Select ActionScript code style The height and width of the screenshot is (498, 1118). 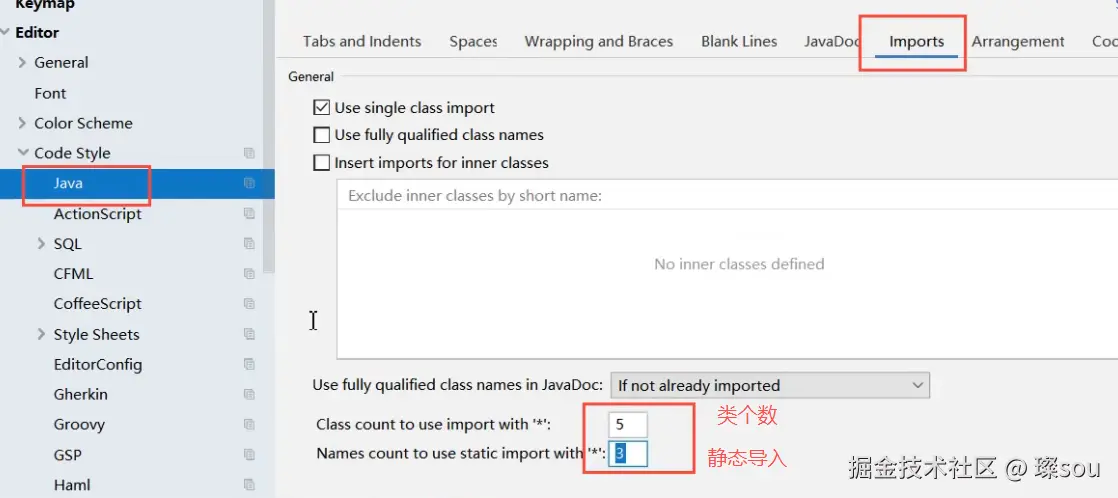(x=98, y=213)
